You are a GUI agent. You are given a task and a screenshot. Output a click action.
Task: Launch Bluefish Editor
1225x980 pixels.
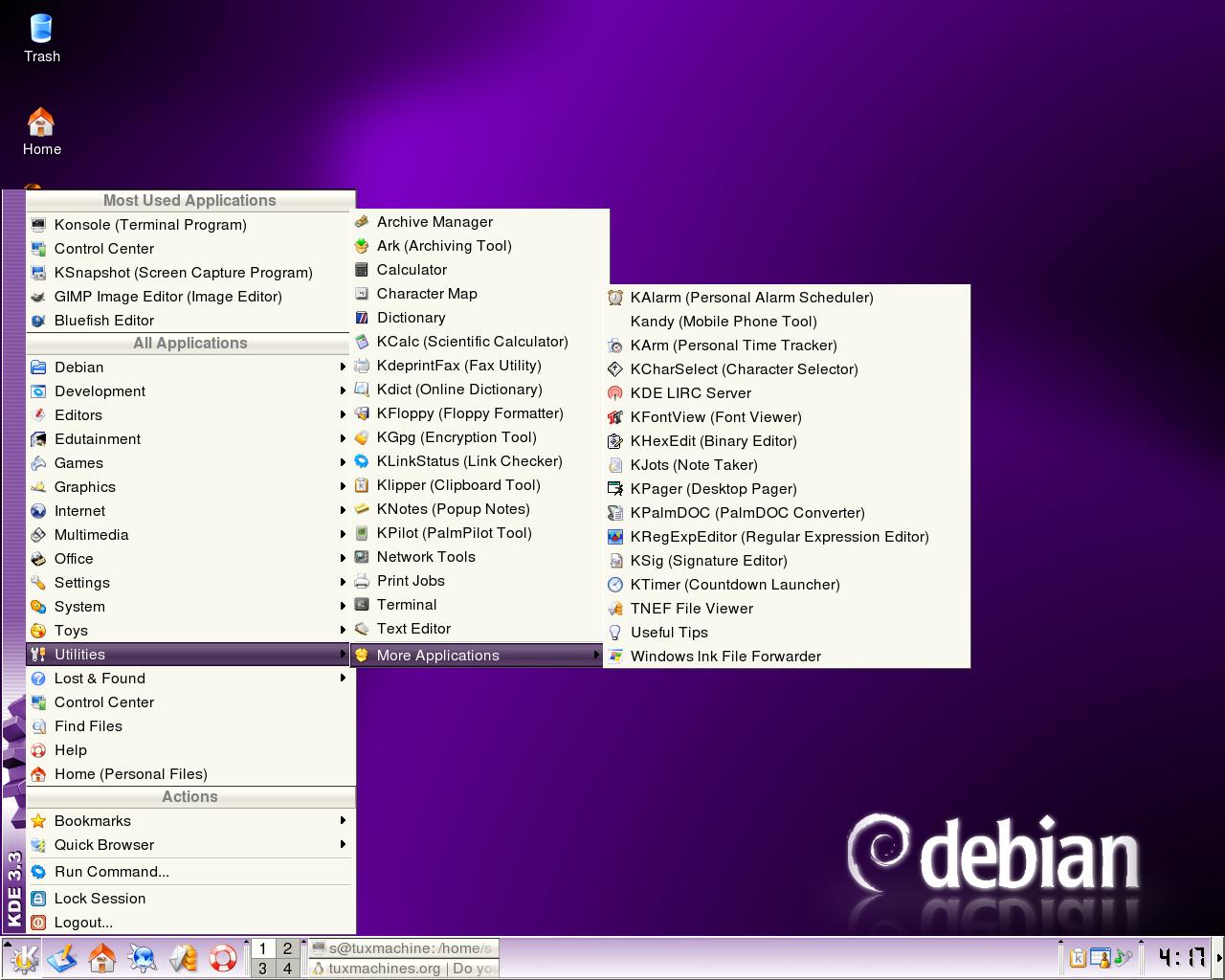(189, 321)
